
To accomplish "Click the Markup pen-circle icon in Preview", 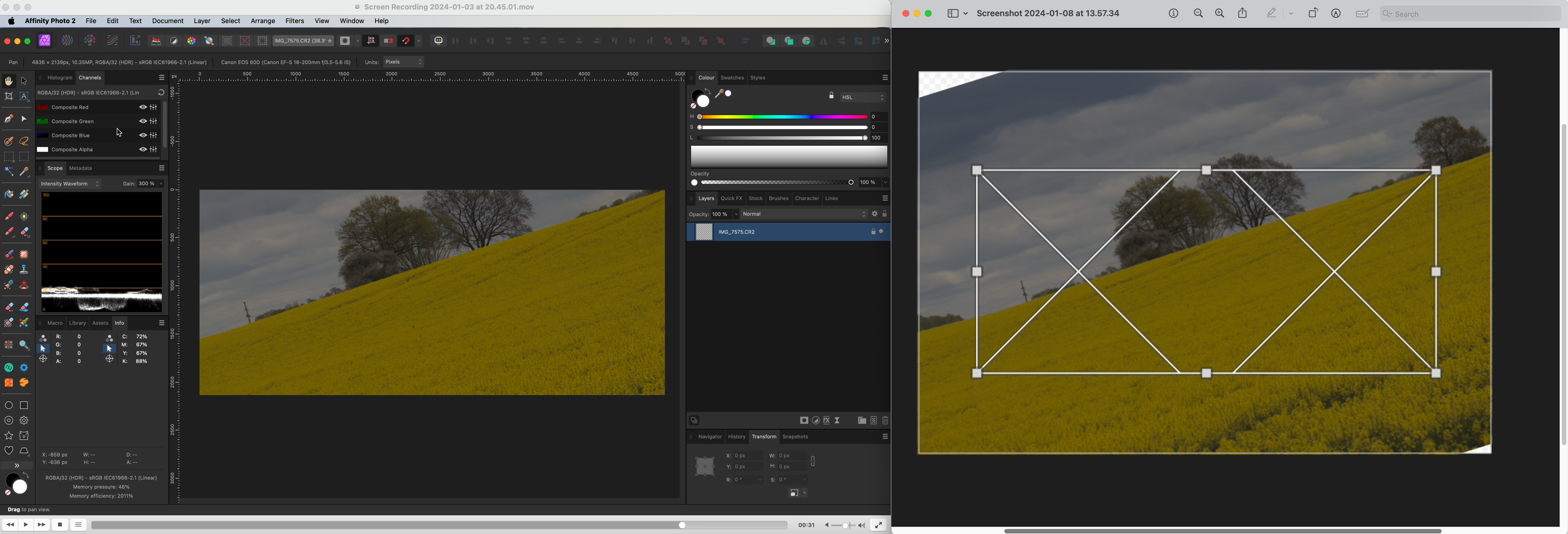I will 1336,13.
